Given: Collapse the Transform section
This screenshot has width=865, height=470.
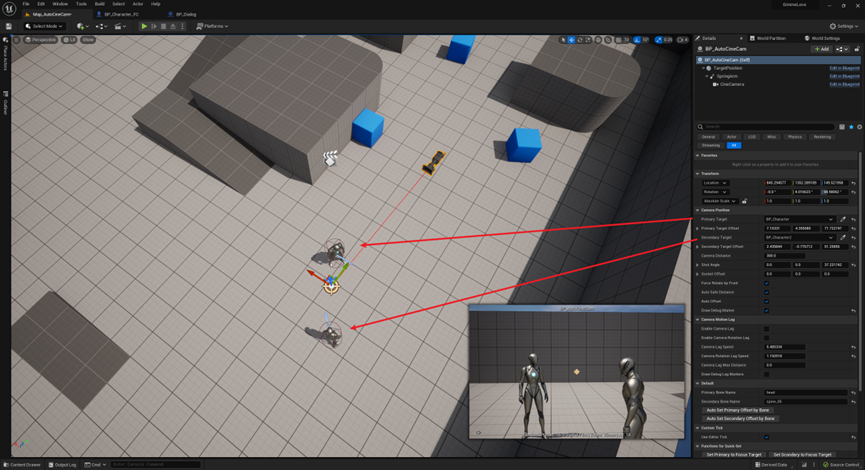Looking at the screenshot, I should 698,174.
